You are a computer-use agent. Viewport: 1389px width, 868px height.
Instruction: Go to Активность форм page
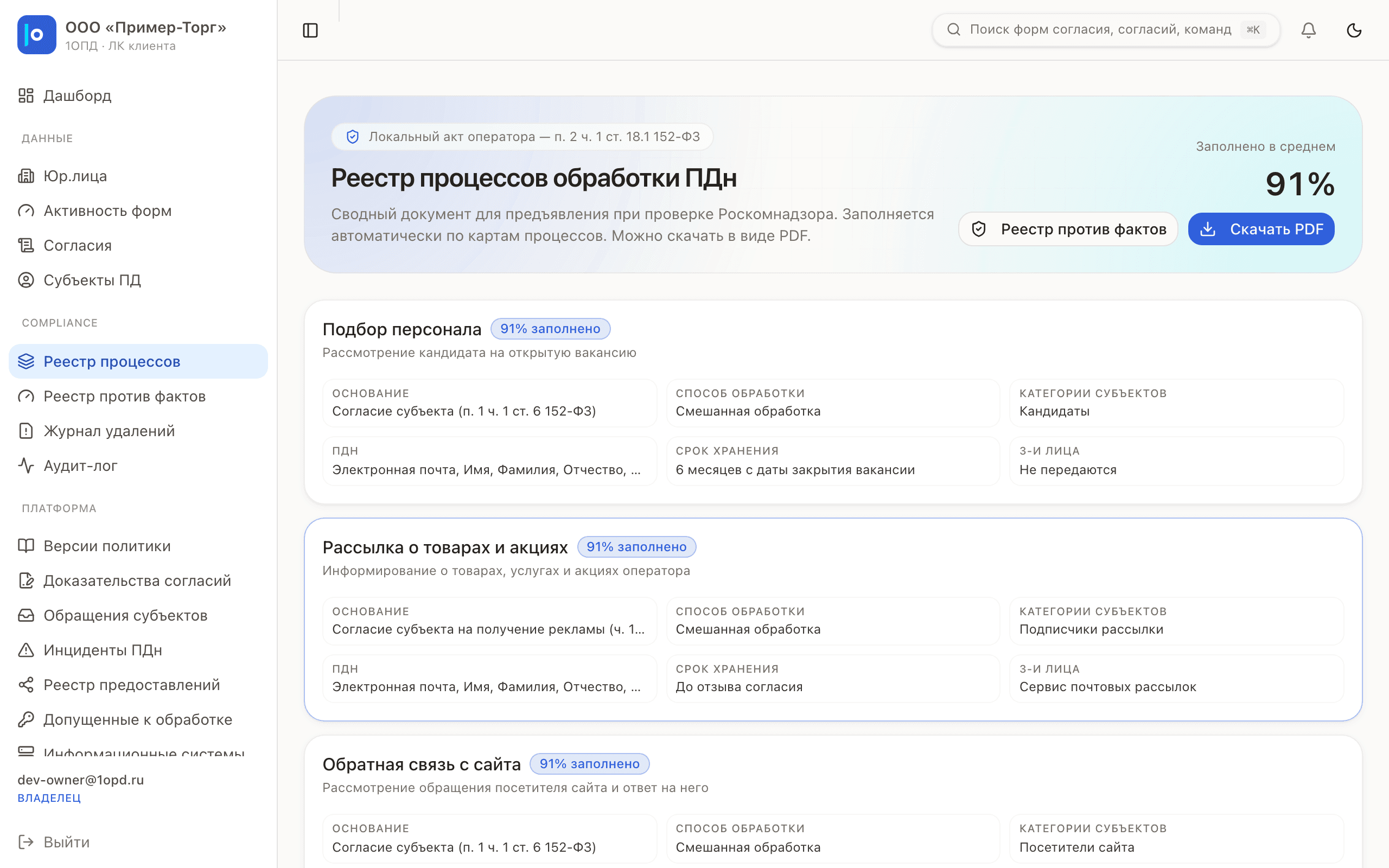(x=138, y=210)
